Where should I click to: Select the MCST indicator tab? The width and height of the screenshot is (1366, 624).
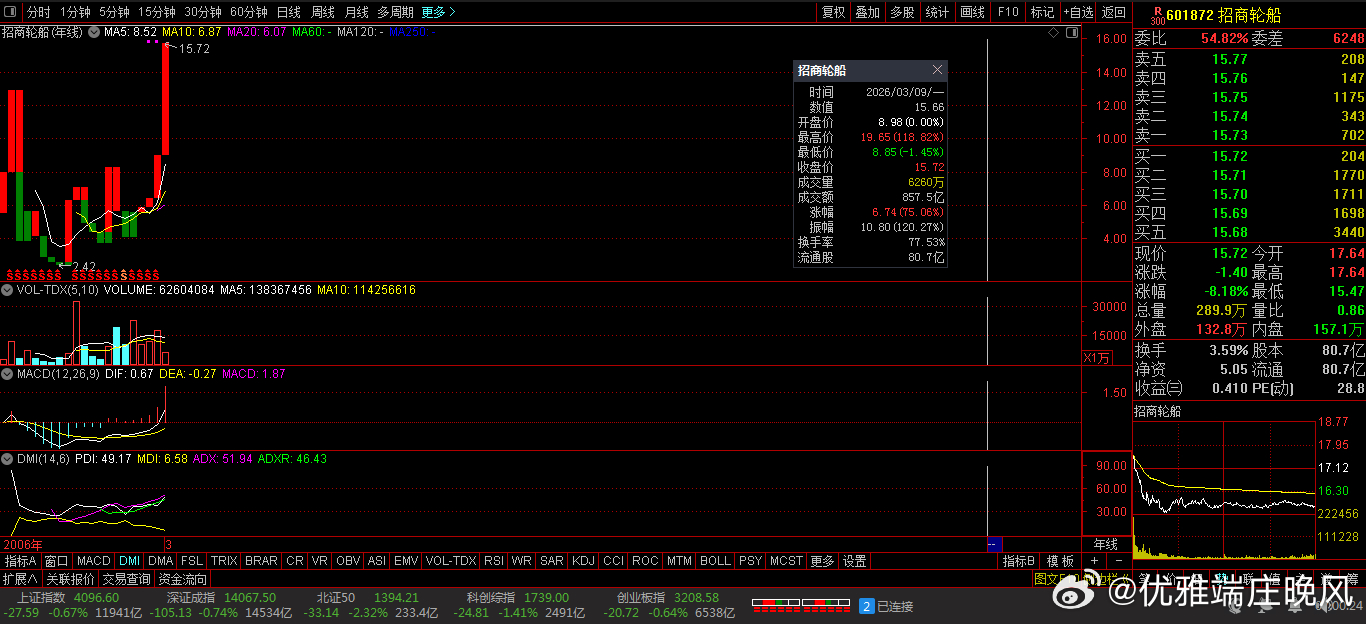786,561
